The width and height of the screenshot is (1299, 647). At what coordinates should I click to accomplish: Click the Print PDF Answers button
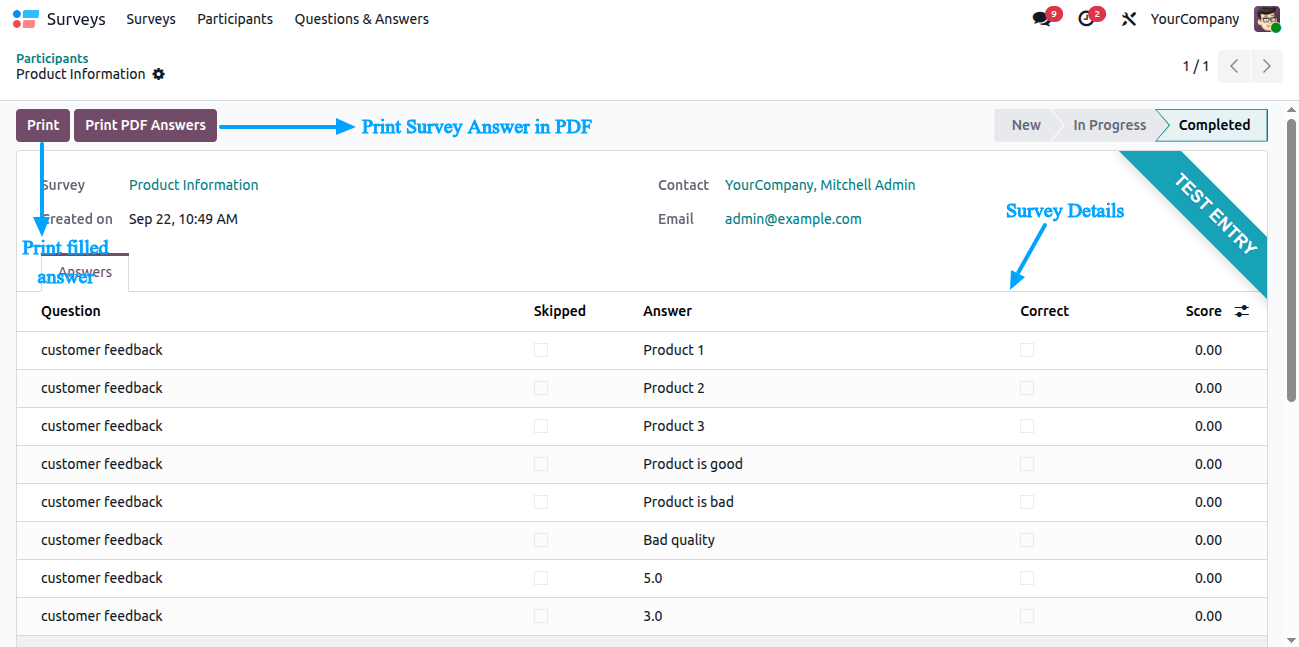pyautogui.click(x=145, y=125)
